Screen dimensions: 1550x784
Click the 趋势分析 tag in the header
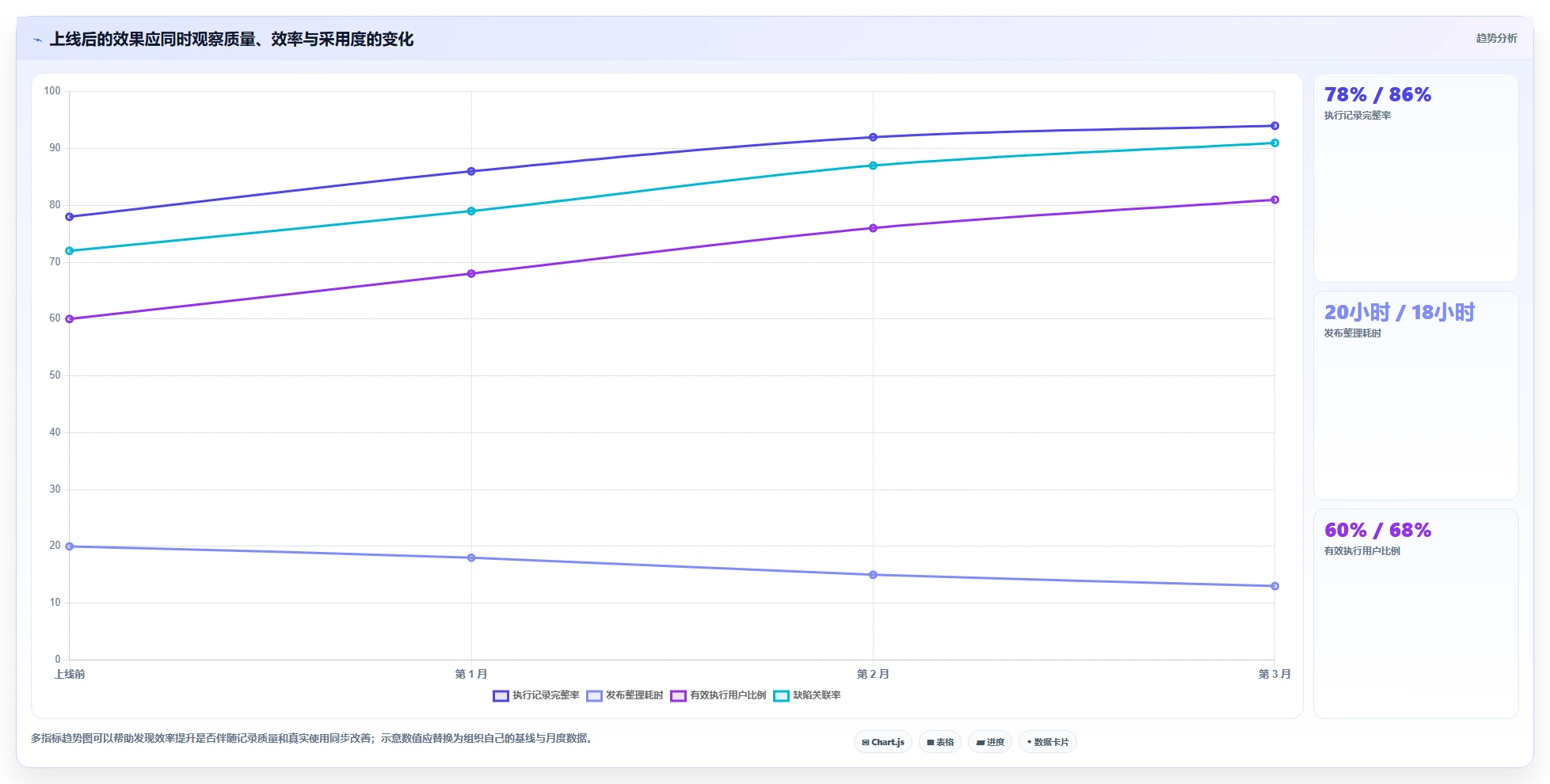pyautogui.click(x=1496, y=38)
